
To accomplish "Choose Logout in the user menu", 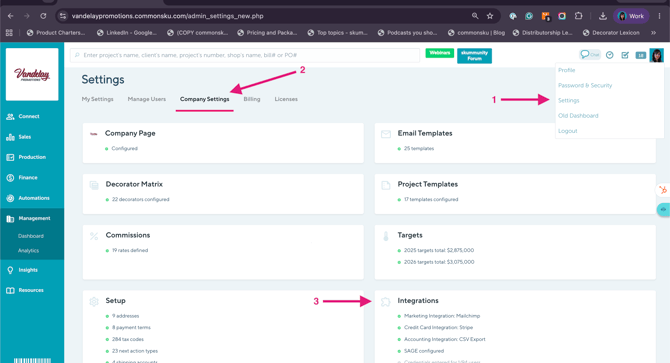I will point(567,131).
